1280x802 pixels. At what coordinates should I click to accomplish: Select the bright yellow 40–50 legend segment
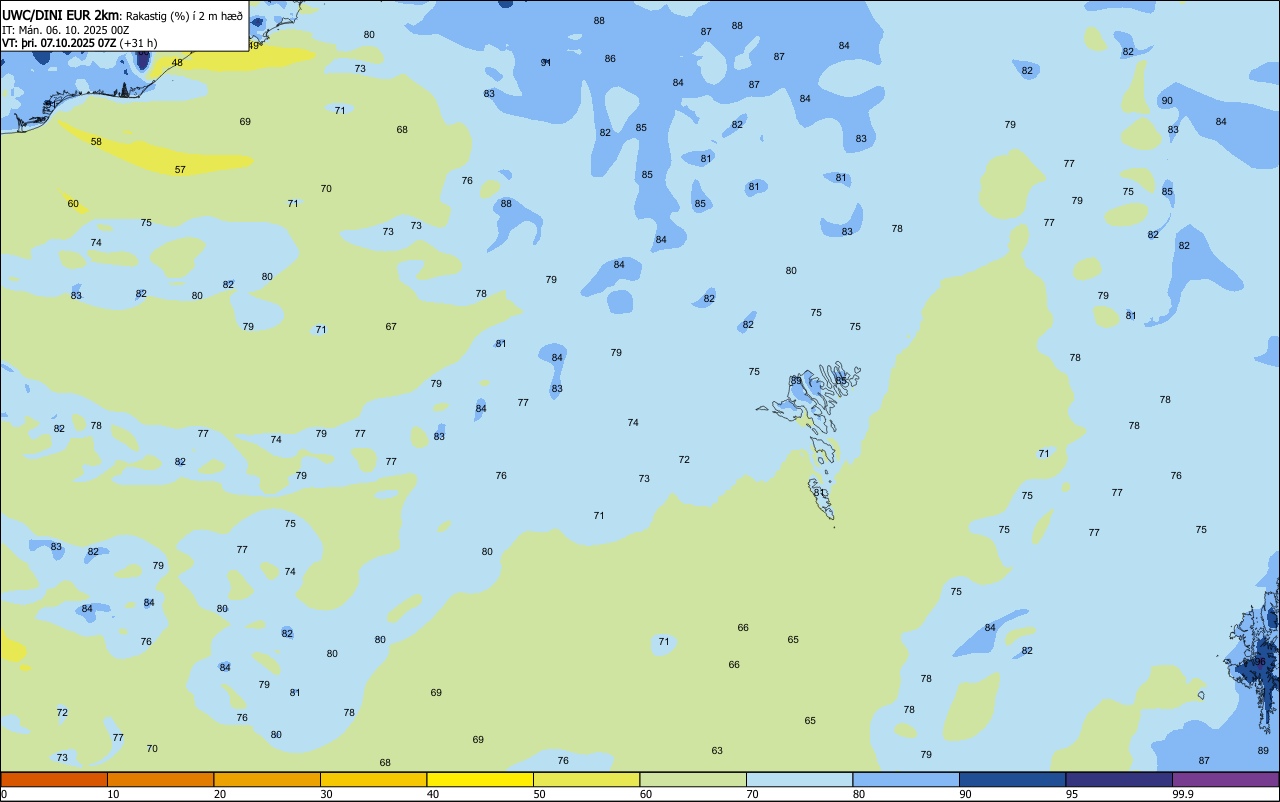[480, 779]
